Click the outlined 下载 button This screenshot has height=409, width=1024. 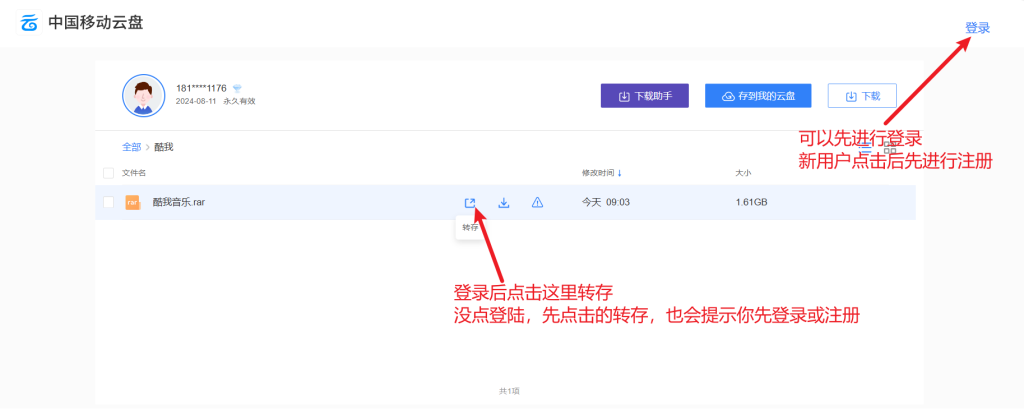click(862, 96)
